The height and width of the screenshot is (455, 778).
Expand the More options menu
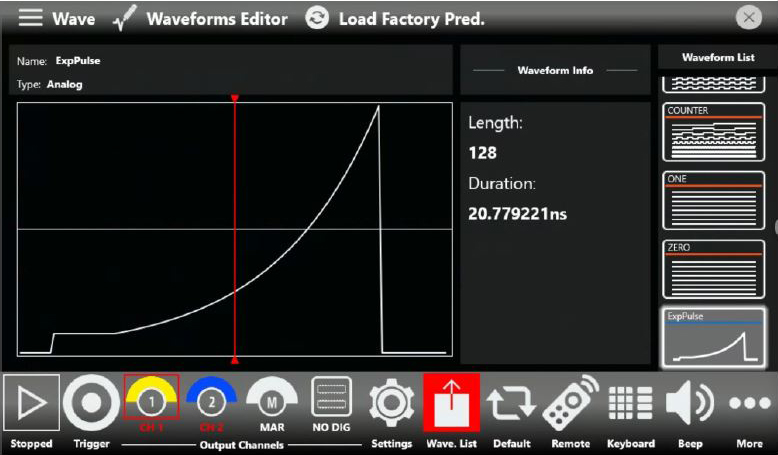pyautogui.click(x=749, y=402)
